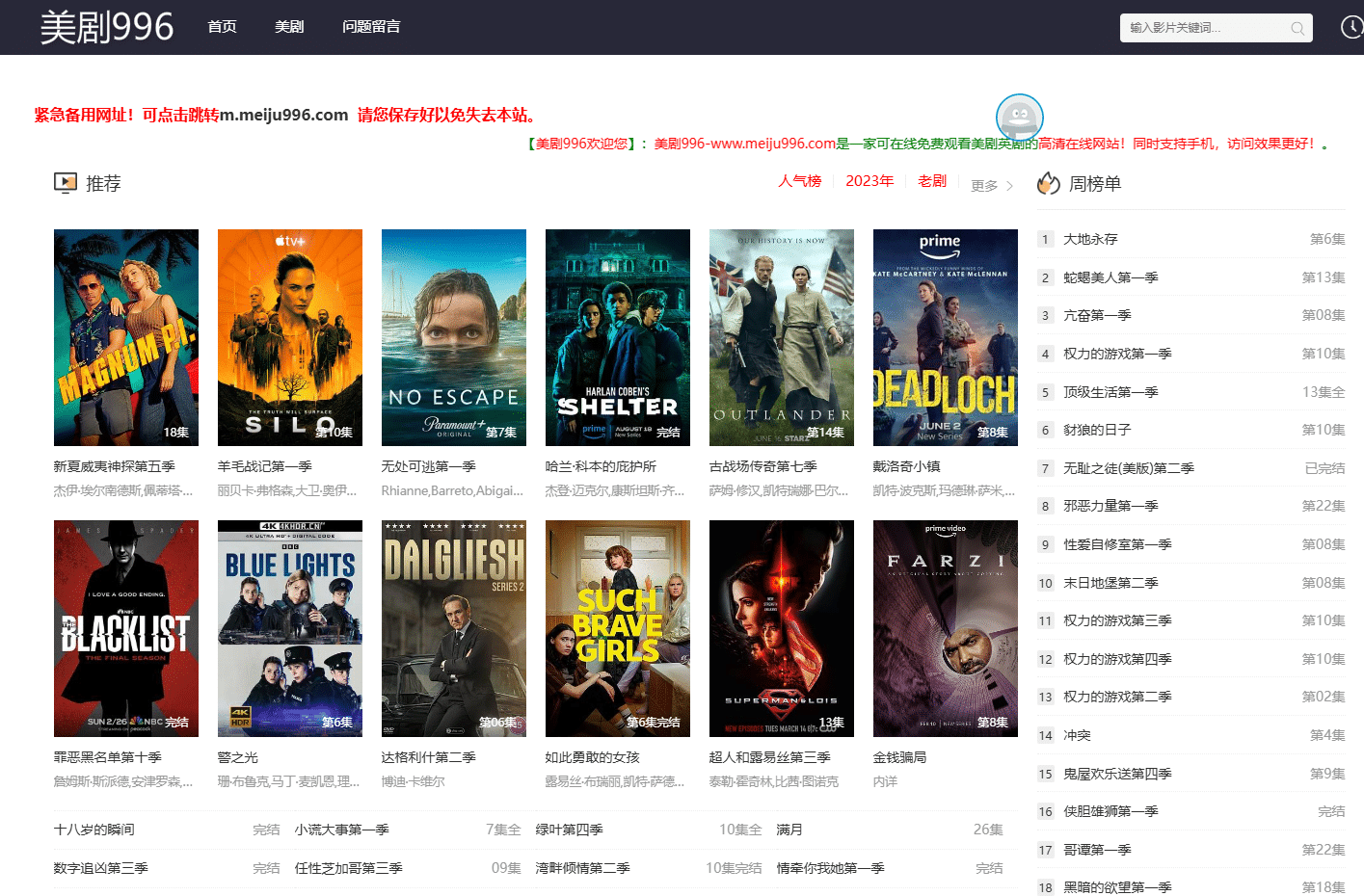Click the 推荐 video player icon

pyautogui.click(x=65, y=183)
